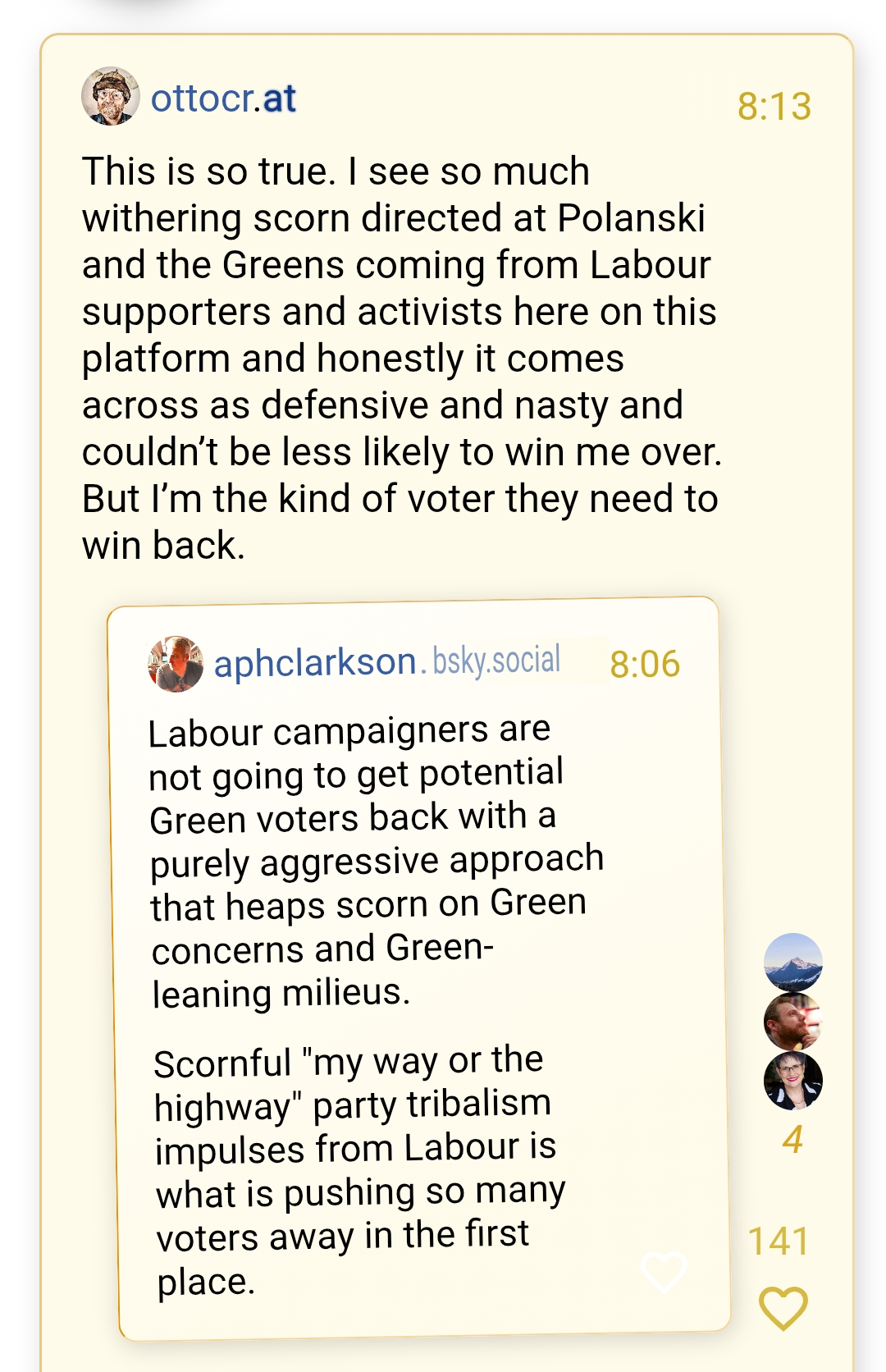Click the 8:06 quoted post timestamp
This screenshot has height=1372, width=886.
(645, 664)
